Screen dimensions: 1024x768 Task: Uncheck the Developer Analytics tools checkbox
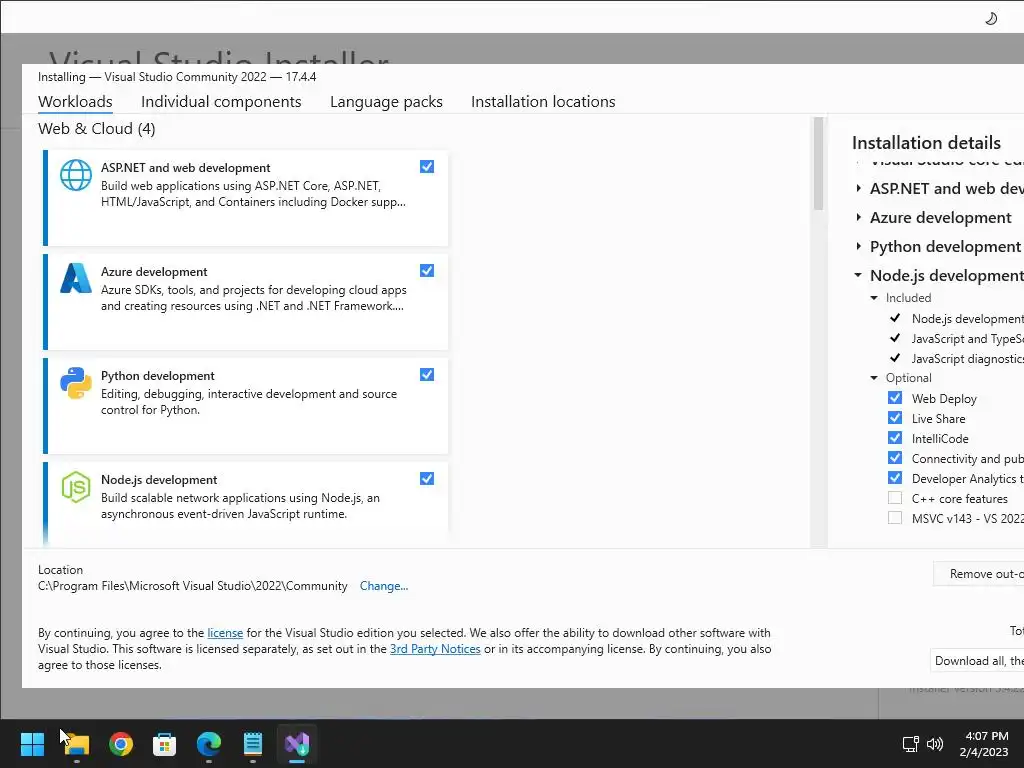895,478
